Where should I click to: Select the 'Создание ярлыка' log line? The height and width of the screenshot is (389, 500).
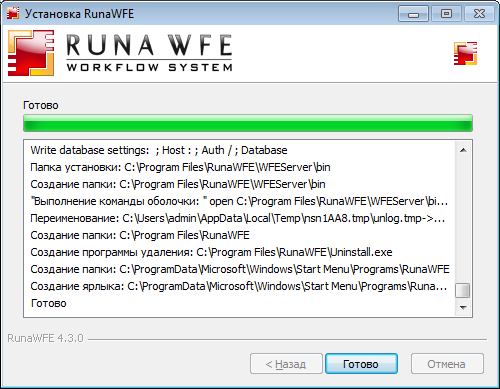click(239, 286)
